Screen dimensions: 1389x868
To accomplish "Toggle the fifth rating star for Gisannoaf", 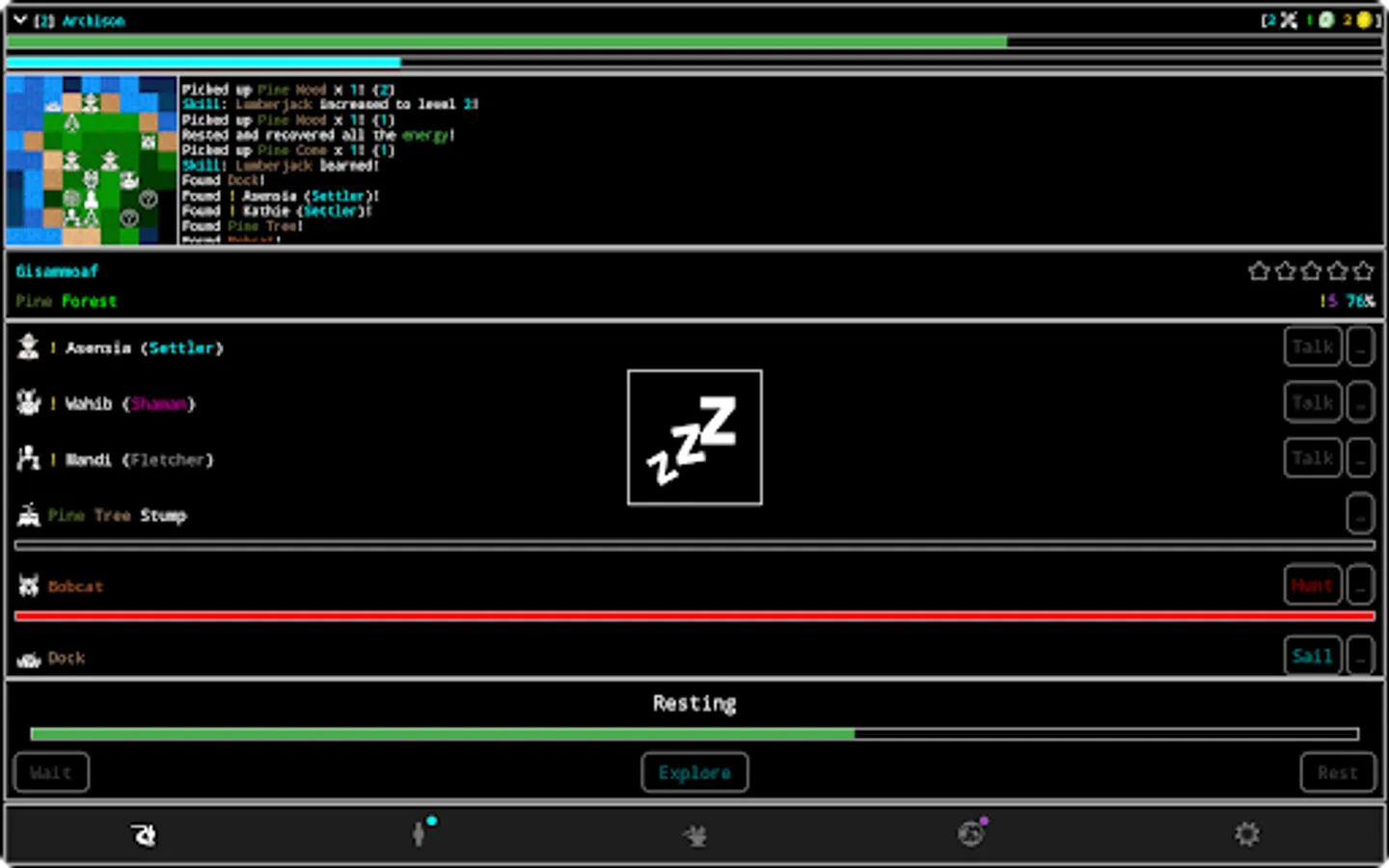I will click(1363, 271).
